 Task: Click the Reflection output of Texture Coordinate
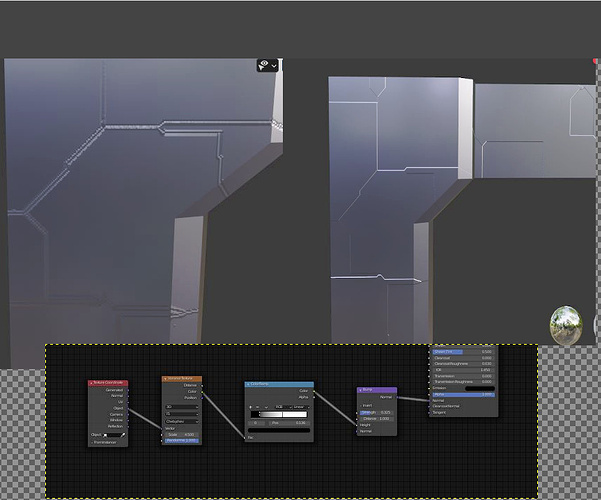(x=115, y=426)
